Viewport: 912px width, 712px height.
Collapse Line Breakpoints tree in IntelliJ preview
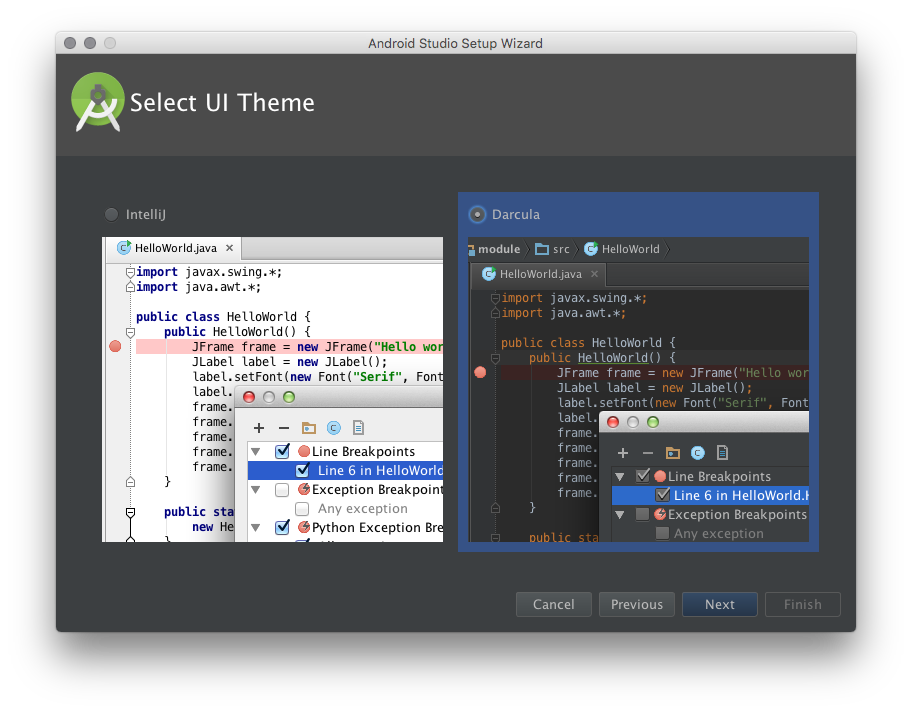click(255, 452)
